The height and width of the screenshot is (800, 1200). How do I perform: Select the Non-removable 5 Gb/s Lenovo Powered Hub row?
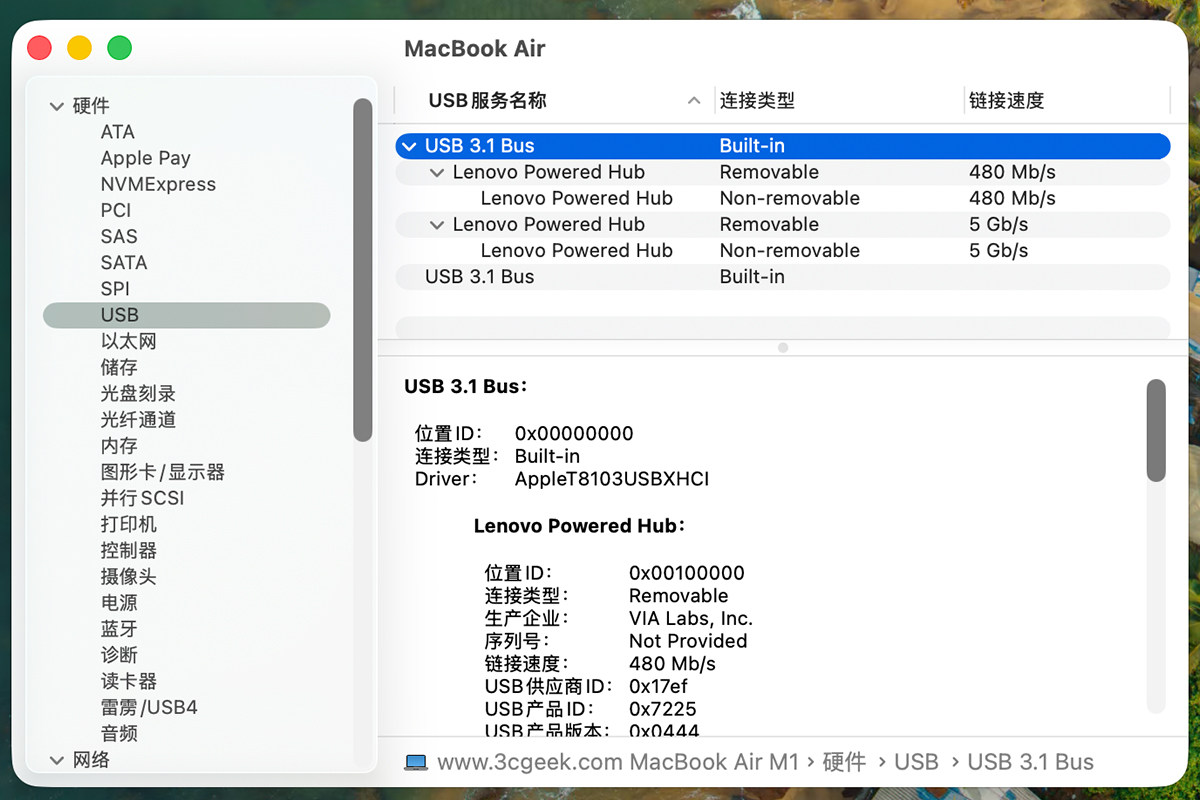[x=783, y=251]
